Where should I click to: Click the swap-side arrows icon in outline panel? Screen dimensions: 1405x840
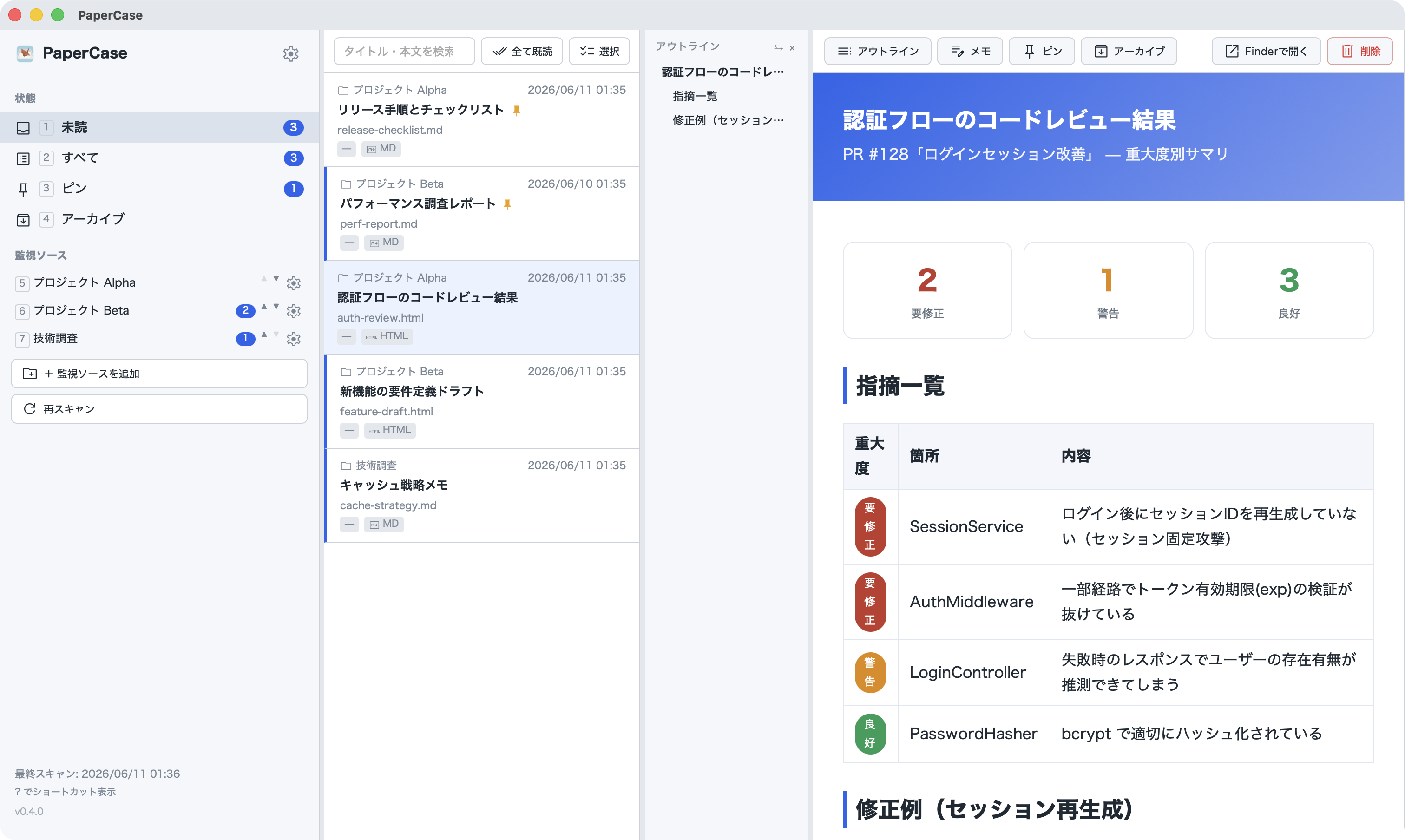click(778, 47)
